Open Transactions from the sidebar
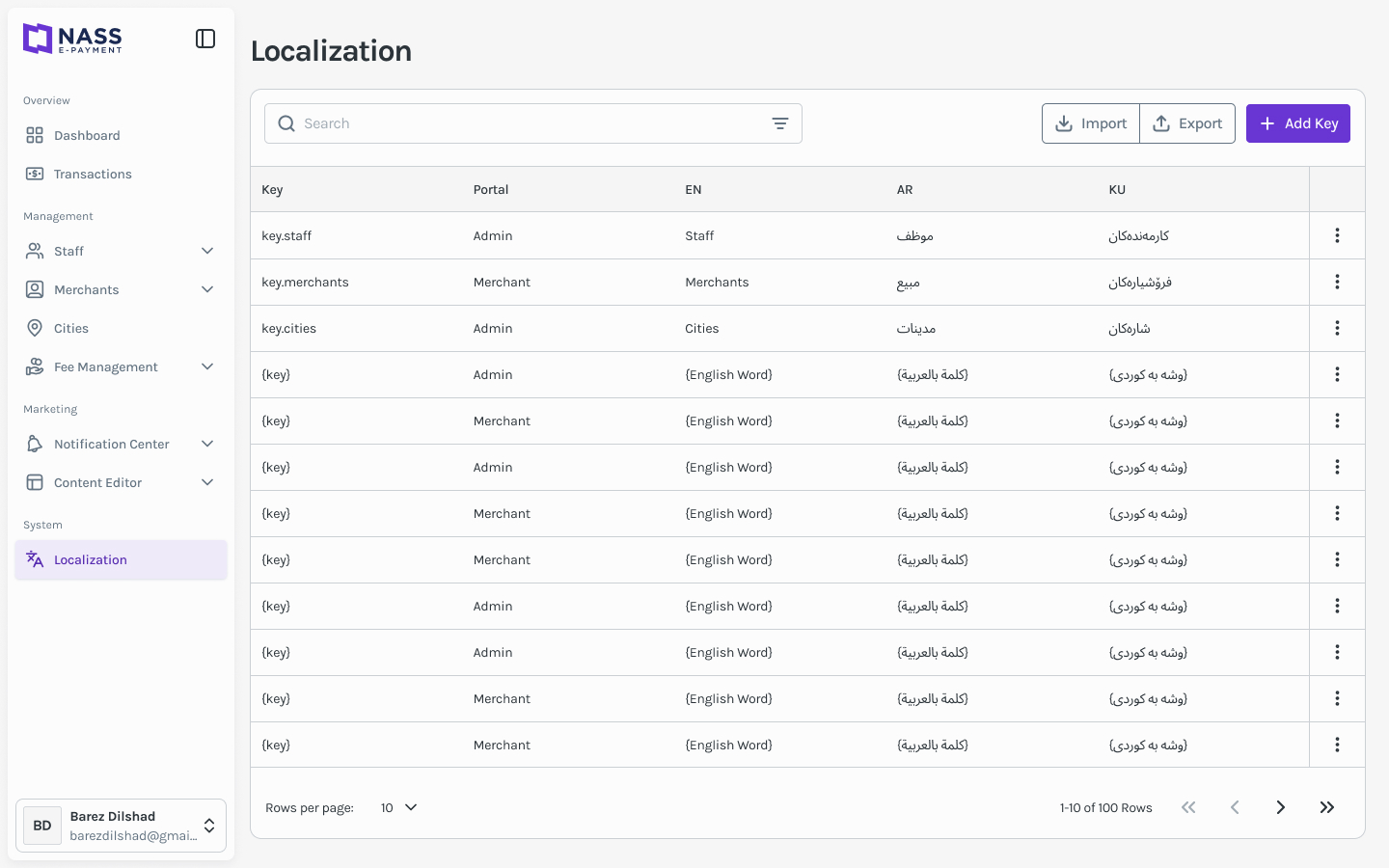This screenshot has height=868, width=1389. tap(121, 174)
